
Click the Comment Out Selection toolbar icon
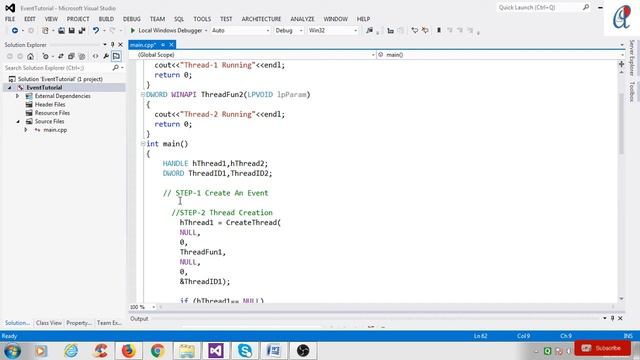(x=415, y=31)
